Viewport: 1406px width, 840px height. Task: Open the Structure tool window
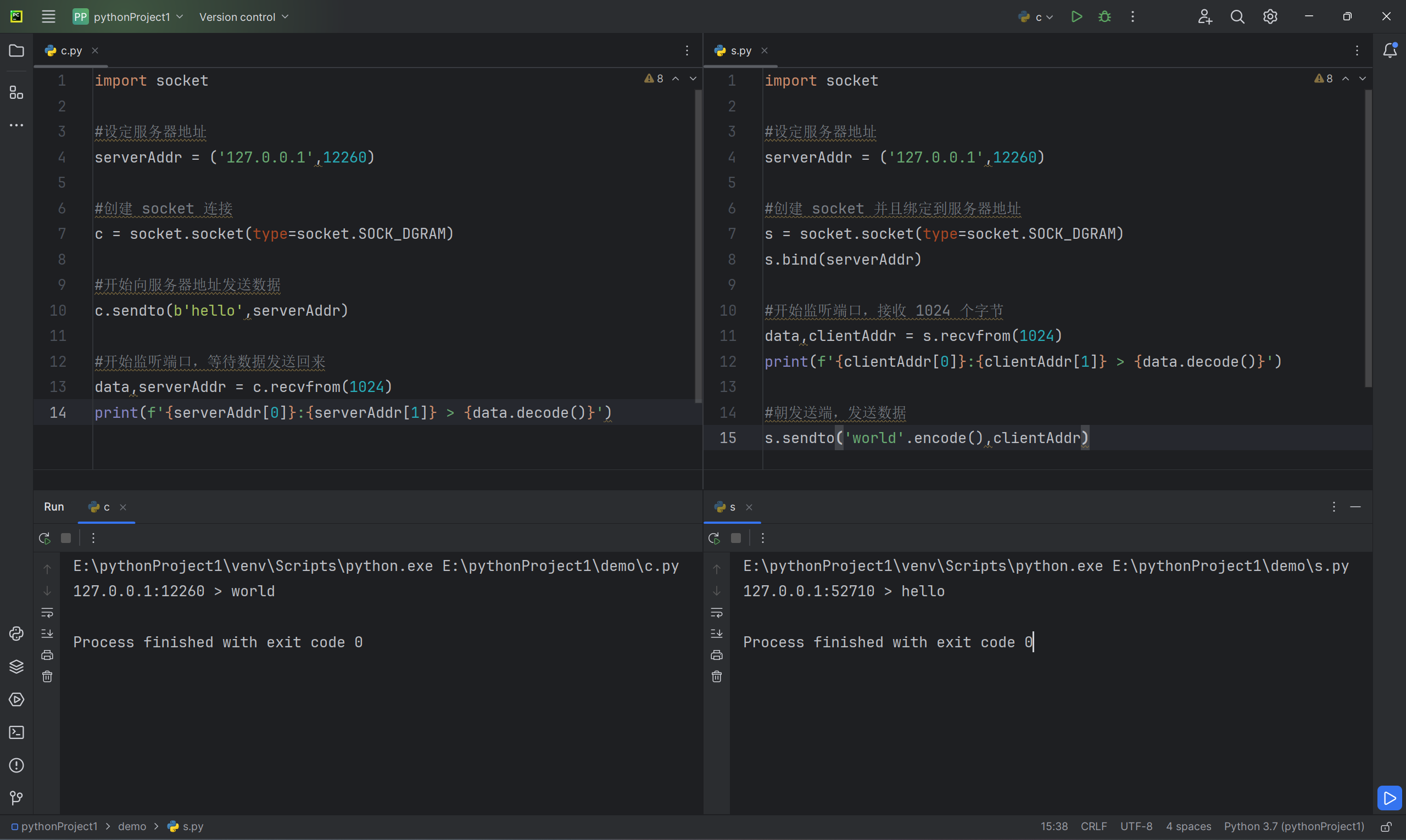click(16, 92)
